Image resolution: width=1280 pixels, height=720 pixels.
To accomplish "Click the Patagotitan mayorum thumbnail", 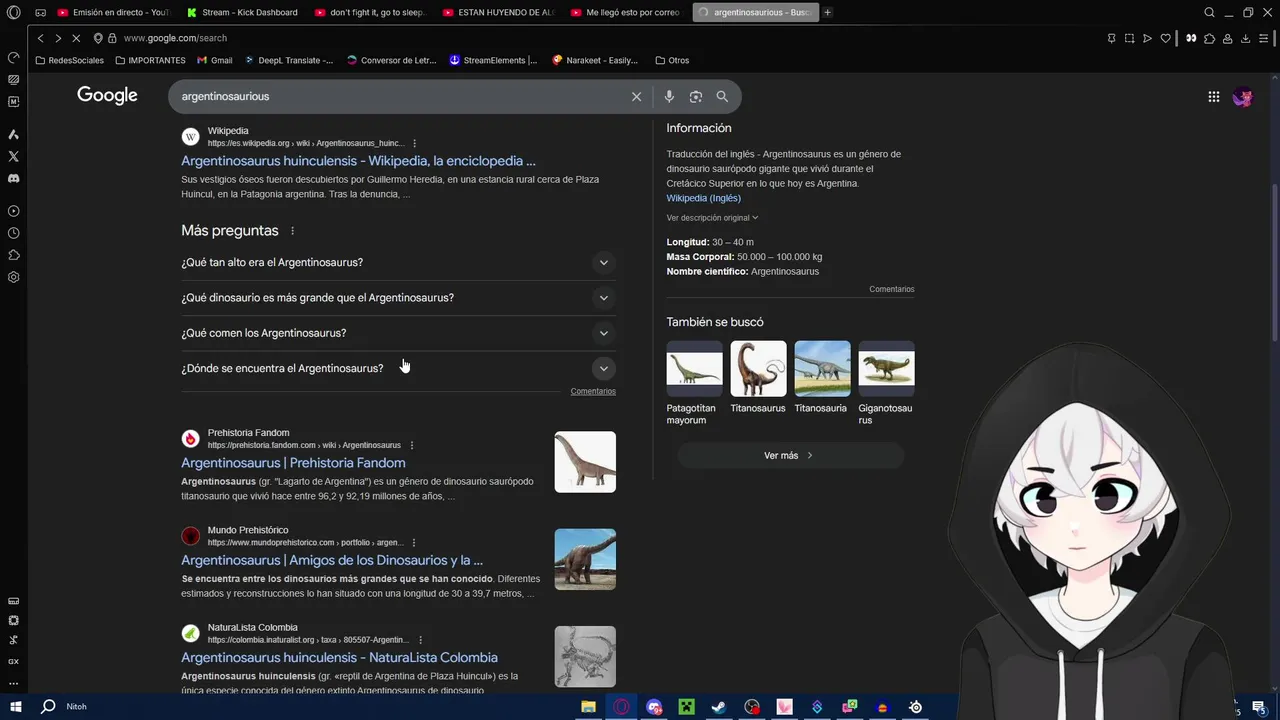I will pyautogui.click(x=694, y=369).
